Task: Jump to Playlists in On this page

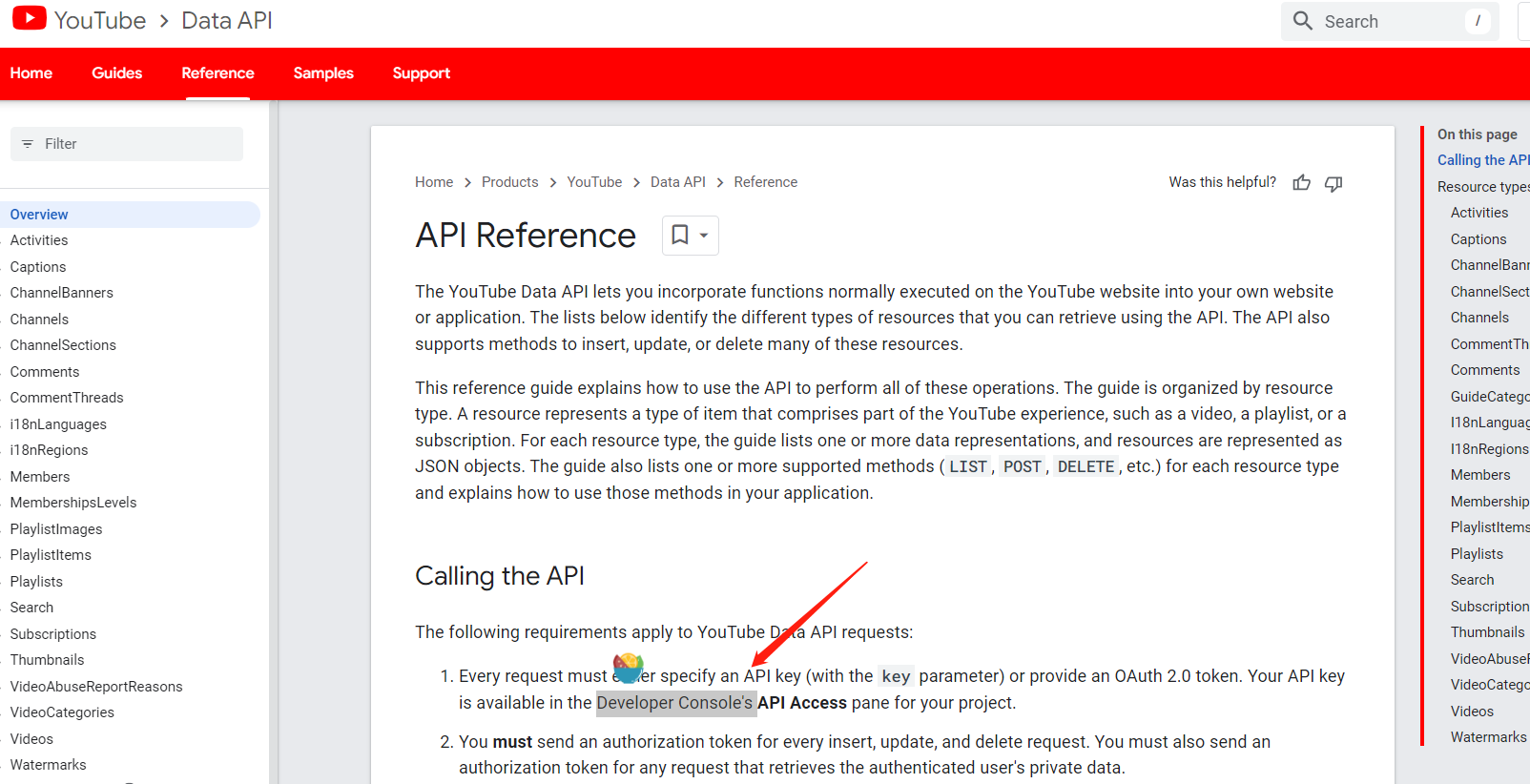Action: point(1477,554)
